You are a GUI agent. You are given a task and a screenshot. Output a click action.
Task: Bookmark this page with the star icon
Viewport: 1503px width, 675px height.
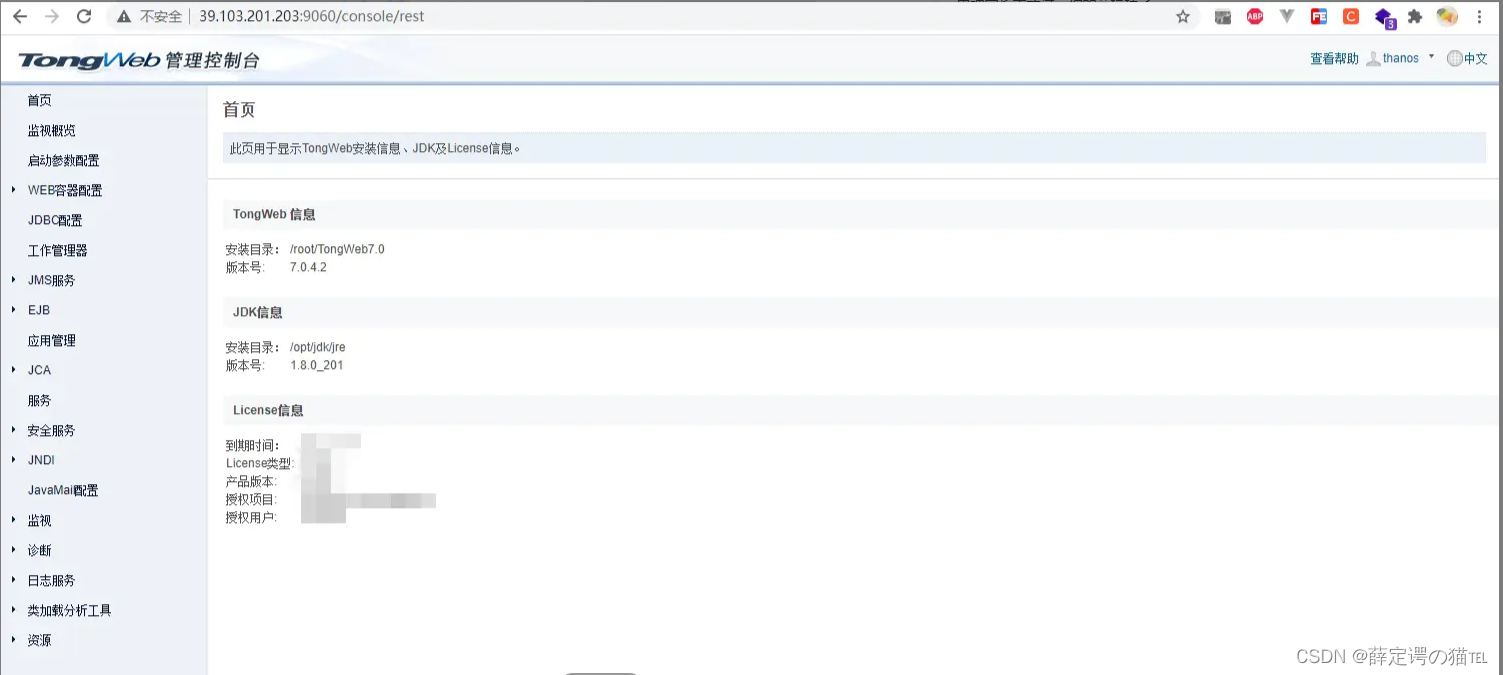(x=1183, y=16)
